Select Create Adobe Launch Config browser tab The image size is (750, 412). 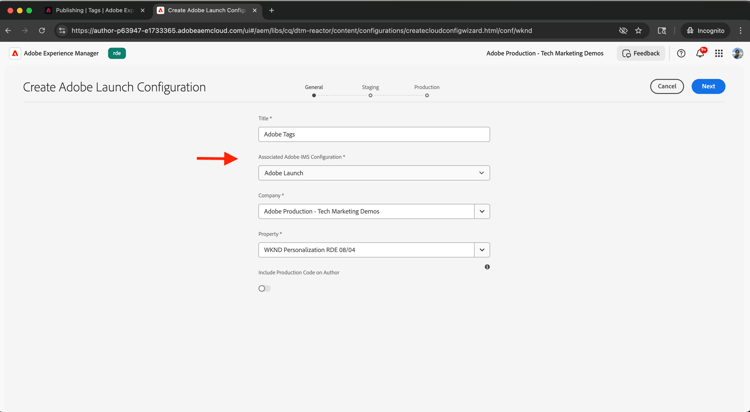(207, 11)
